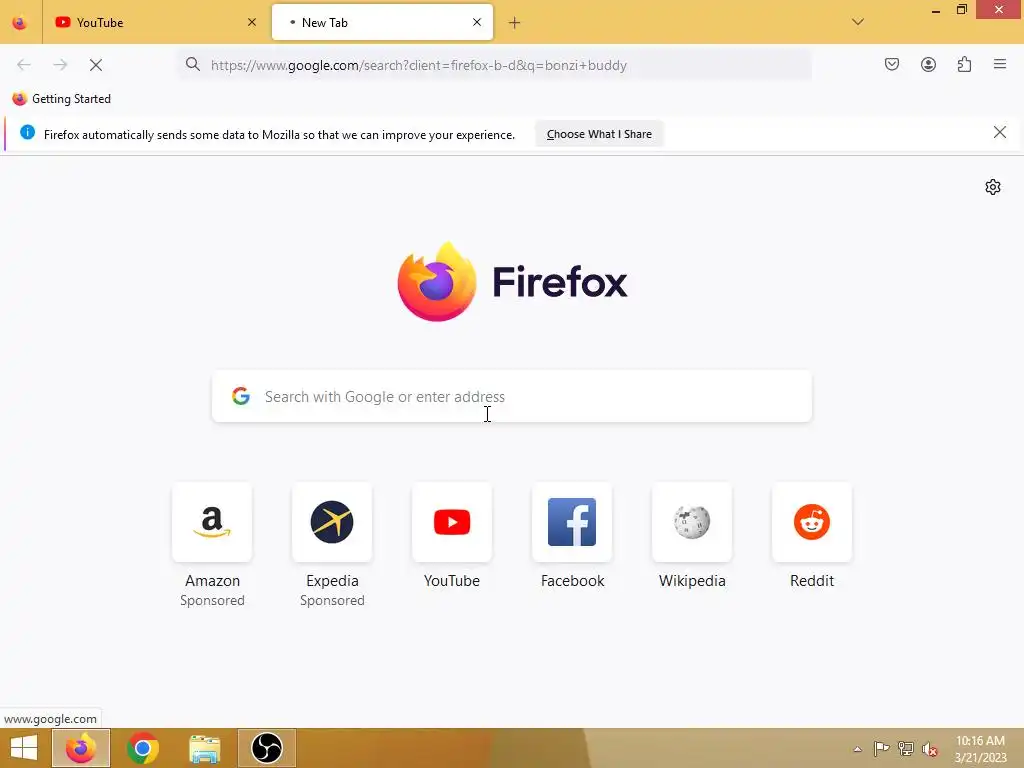Open the Firefox account icon
The width and height of the screenshot is (1024, 768).
[928, 64]
